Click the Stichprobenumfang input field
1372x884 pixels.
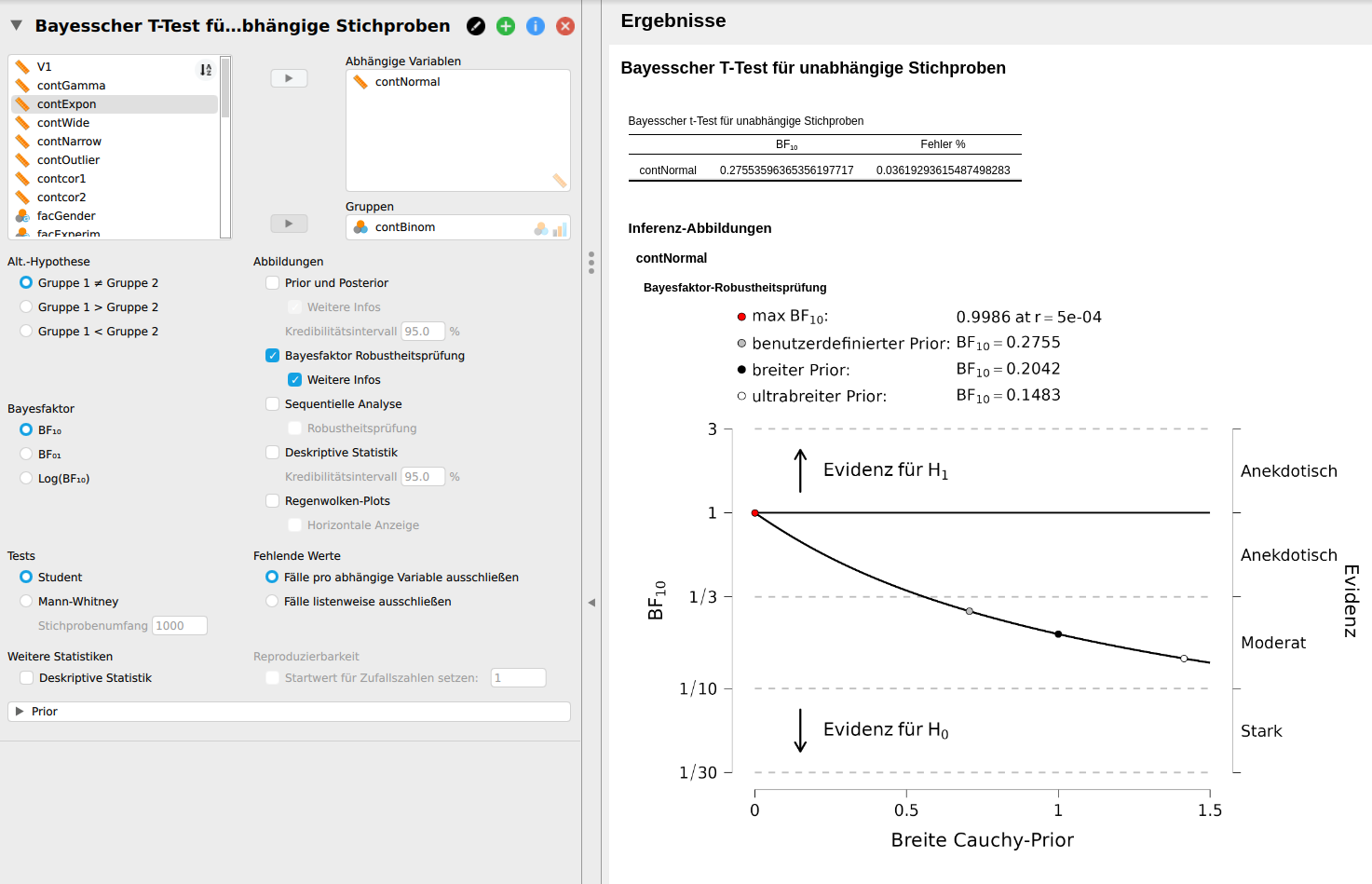[179, 625]
